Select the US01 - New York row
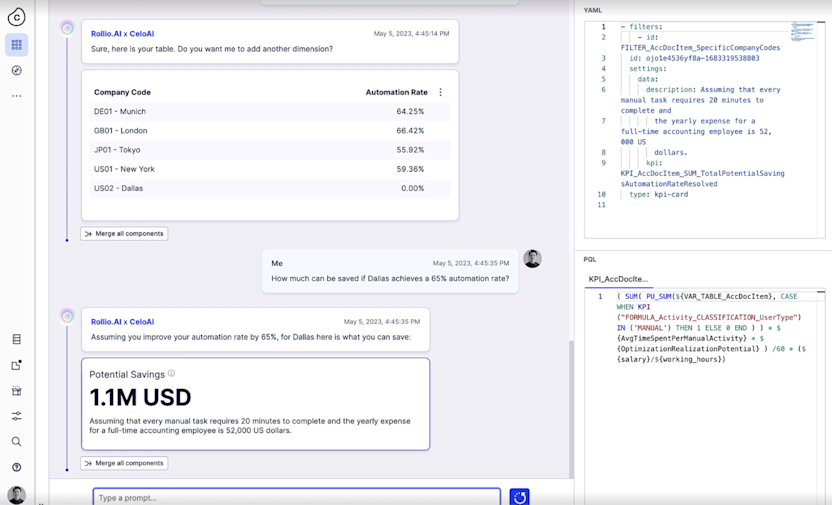832x505 pixels. coord(270,169)
